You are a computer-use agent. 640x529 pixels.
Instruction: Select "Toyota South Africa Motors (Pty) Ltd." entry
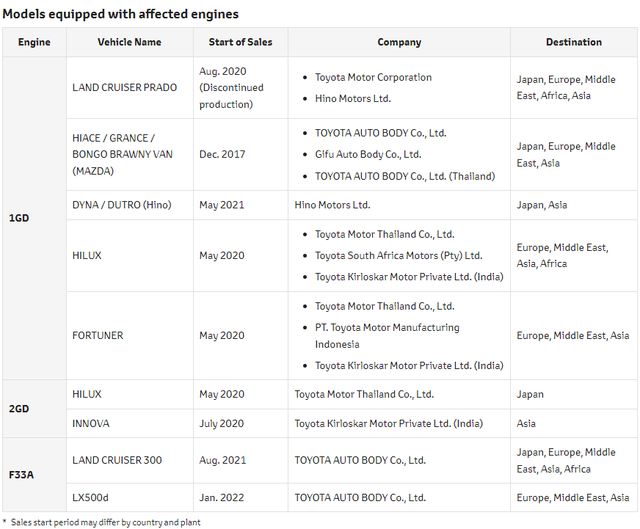click(398, 255)
